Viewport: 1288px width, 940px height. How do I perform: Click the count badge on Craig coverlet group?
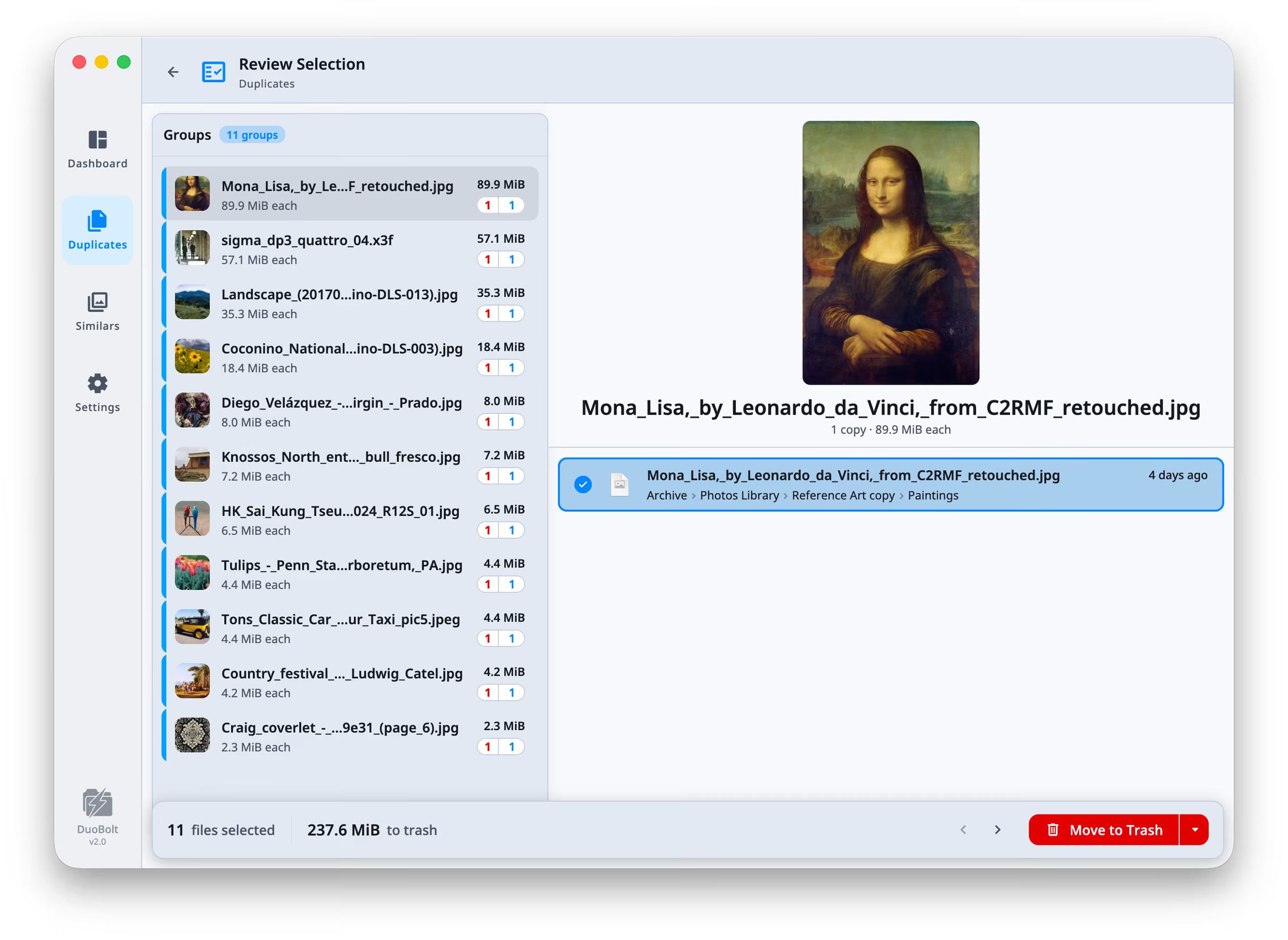coord(501,747)
